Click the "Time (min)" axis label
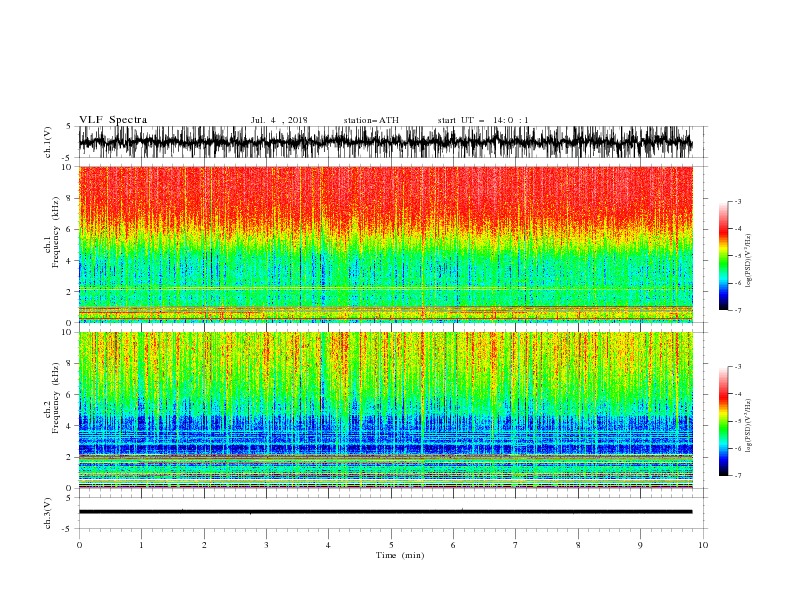 400,555
